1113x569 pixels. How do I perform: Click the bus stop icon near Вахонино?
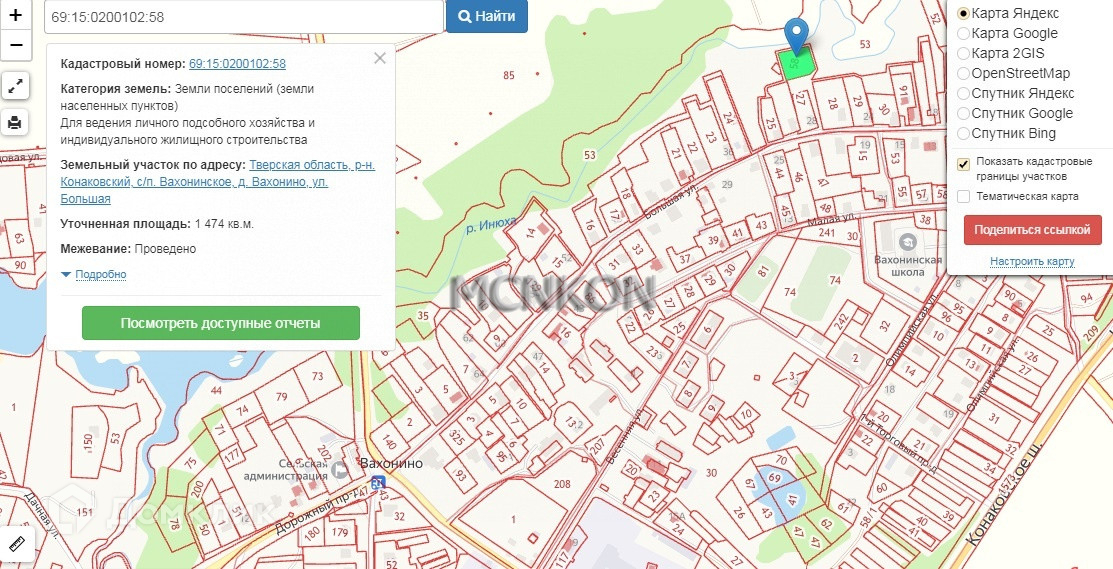378,482
